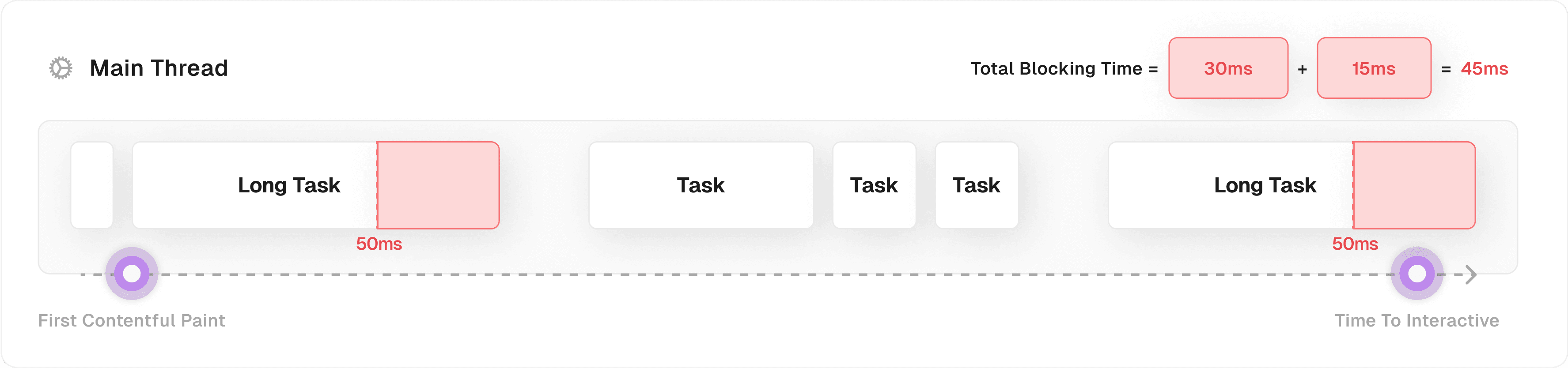Screen dimensions: 1568x368
Task: Click the plus sign between time boxes
Action: pos(1302,69)
